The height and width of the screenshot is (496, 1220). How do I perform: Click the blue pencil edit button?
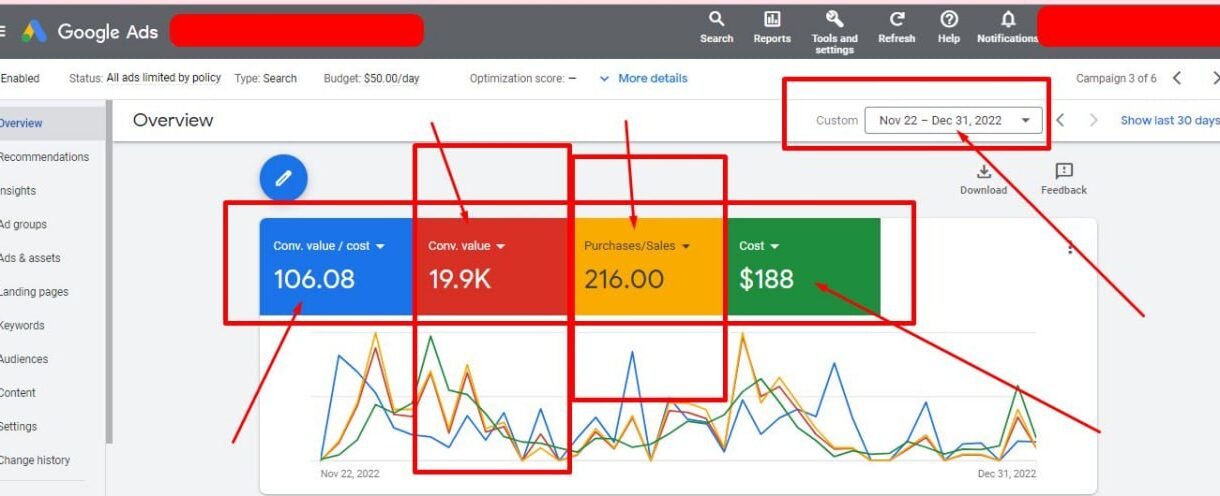coord(283,178)
